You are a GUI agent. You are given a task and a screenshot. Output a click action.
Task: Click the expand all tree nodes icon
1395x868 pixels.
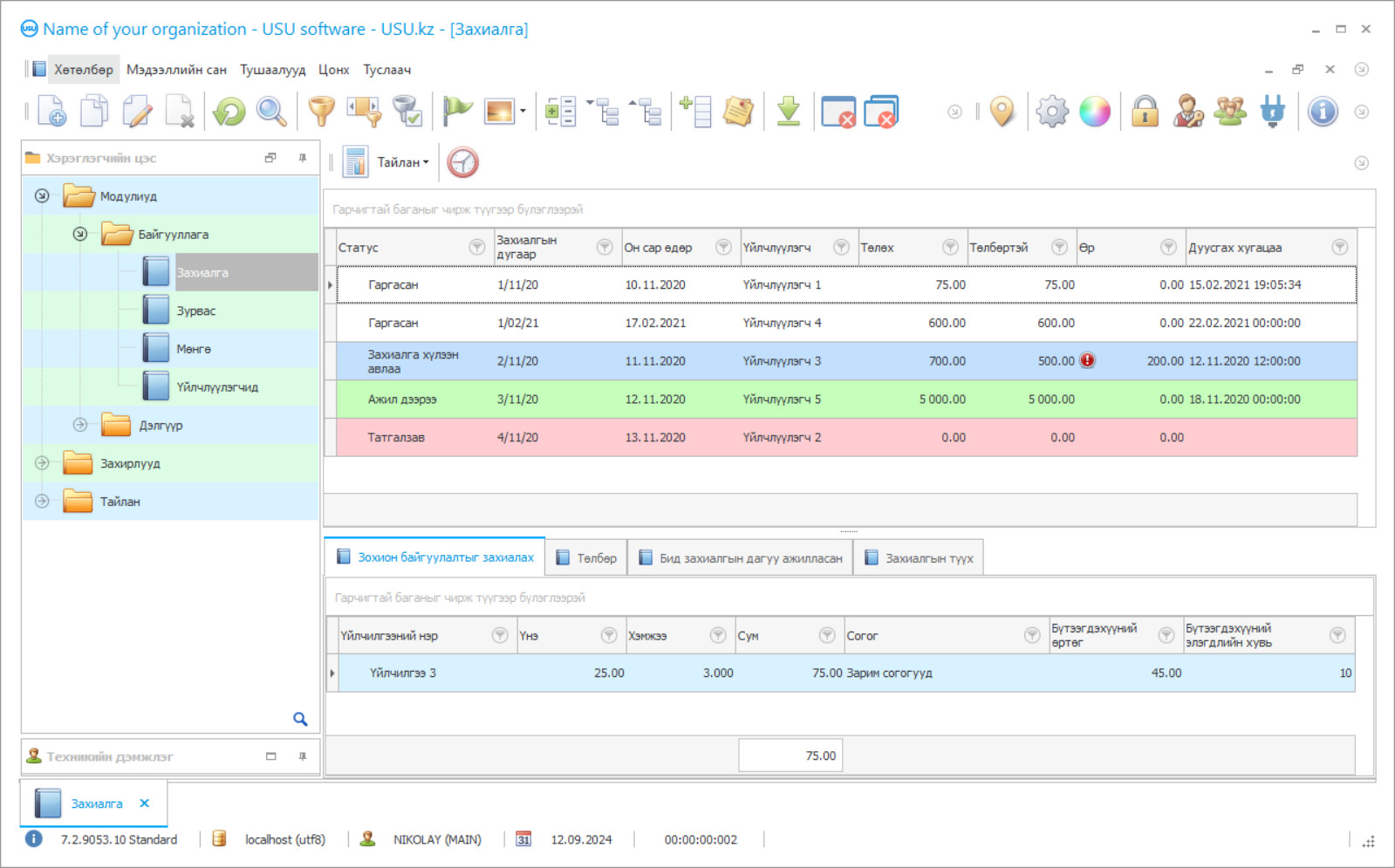click(x=603, y=112)
